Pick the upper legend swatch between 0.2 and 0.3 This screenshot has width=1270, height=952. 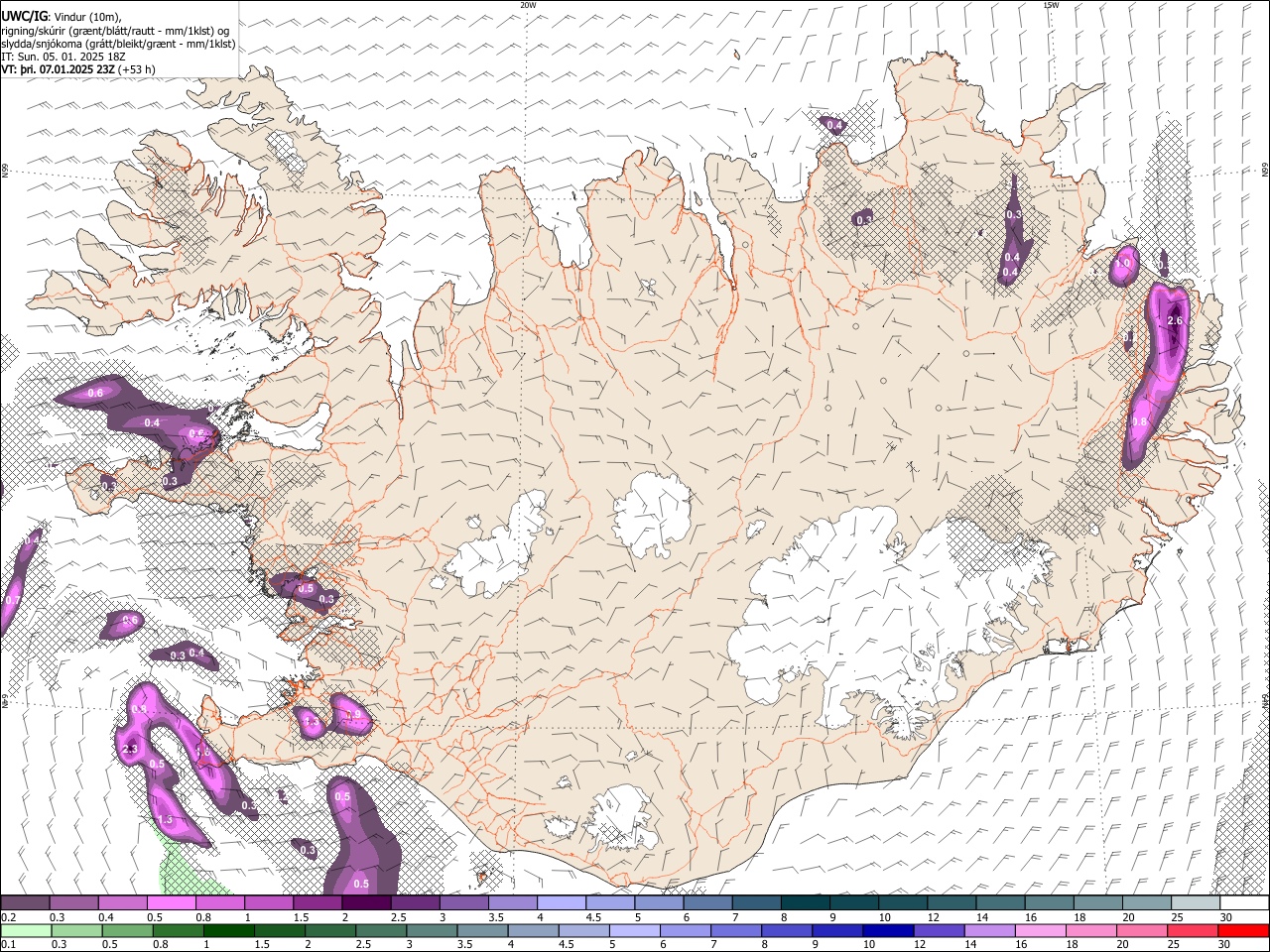[25, 903]
